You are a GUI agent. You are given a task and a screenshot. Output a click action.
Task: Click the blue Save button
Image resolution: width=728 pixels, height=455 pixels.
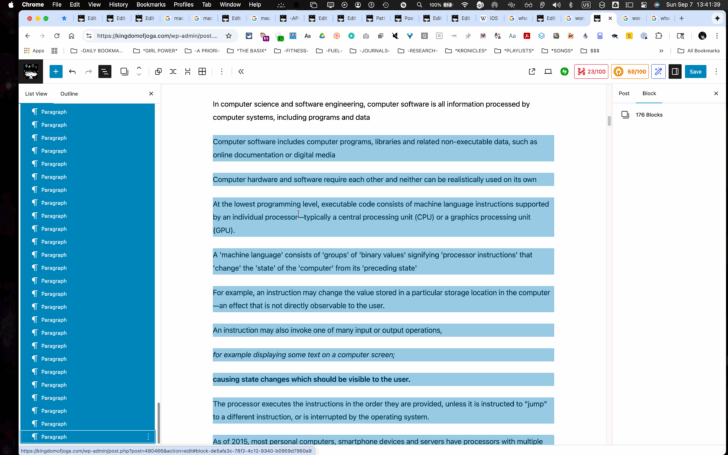coord(696,72)
